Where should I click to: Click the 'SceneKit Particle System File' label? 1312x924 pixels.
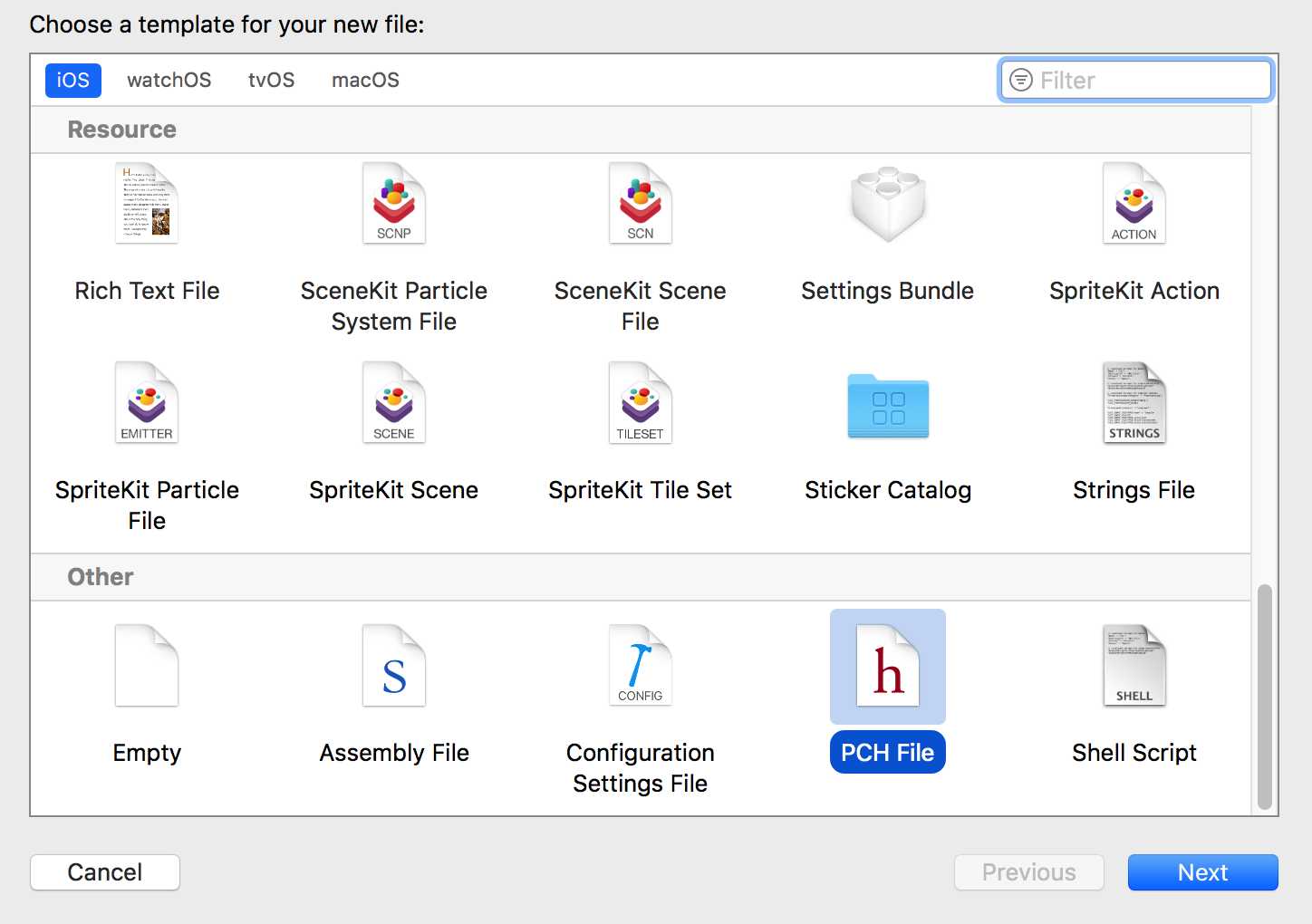[x=394, y=306]
